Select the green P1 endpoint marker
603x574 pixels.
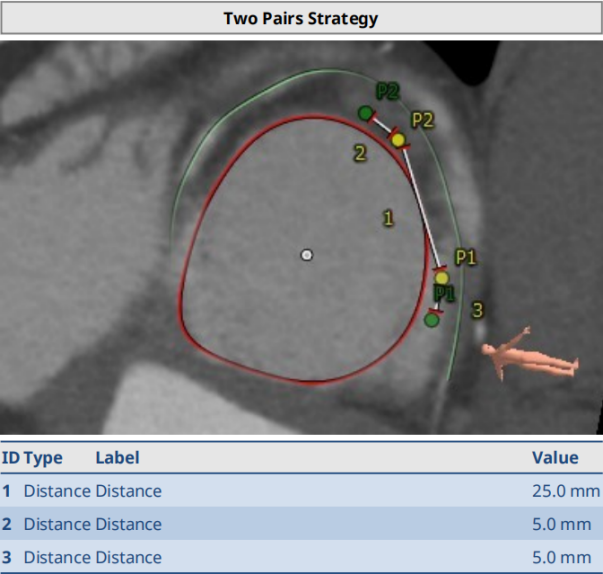[x=431, y=320]
